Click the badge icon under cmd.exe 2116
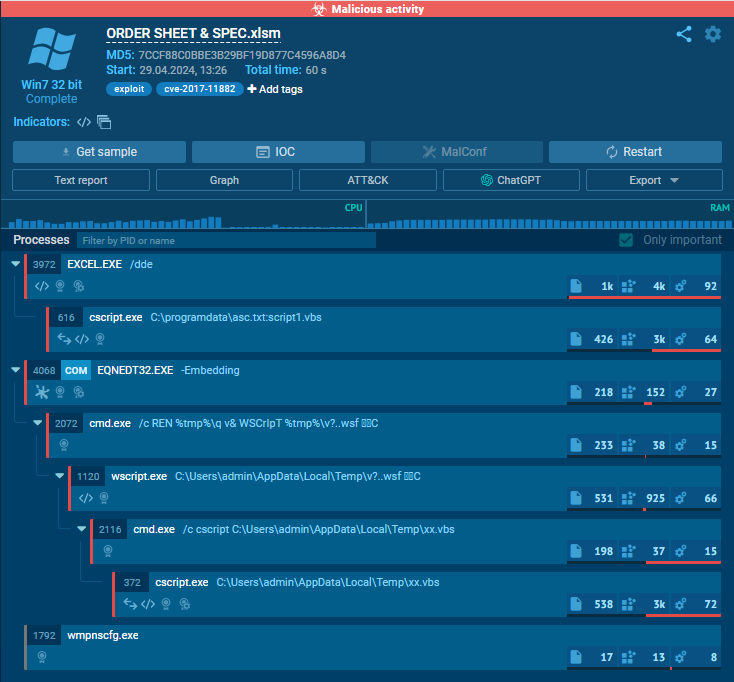The image size is (734, 682). tap(108, 551)
